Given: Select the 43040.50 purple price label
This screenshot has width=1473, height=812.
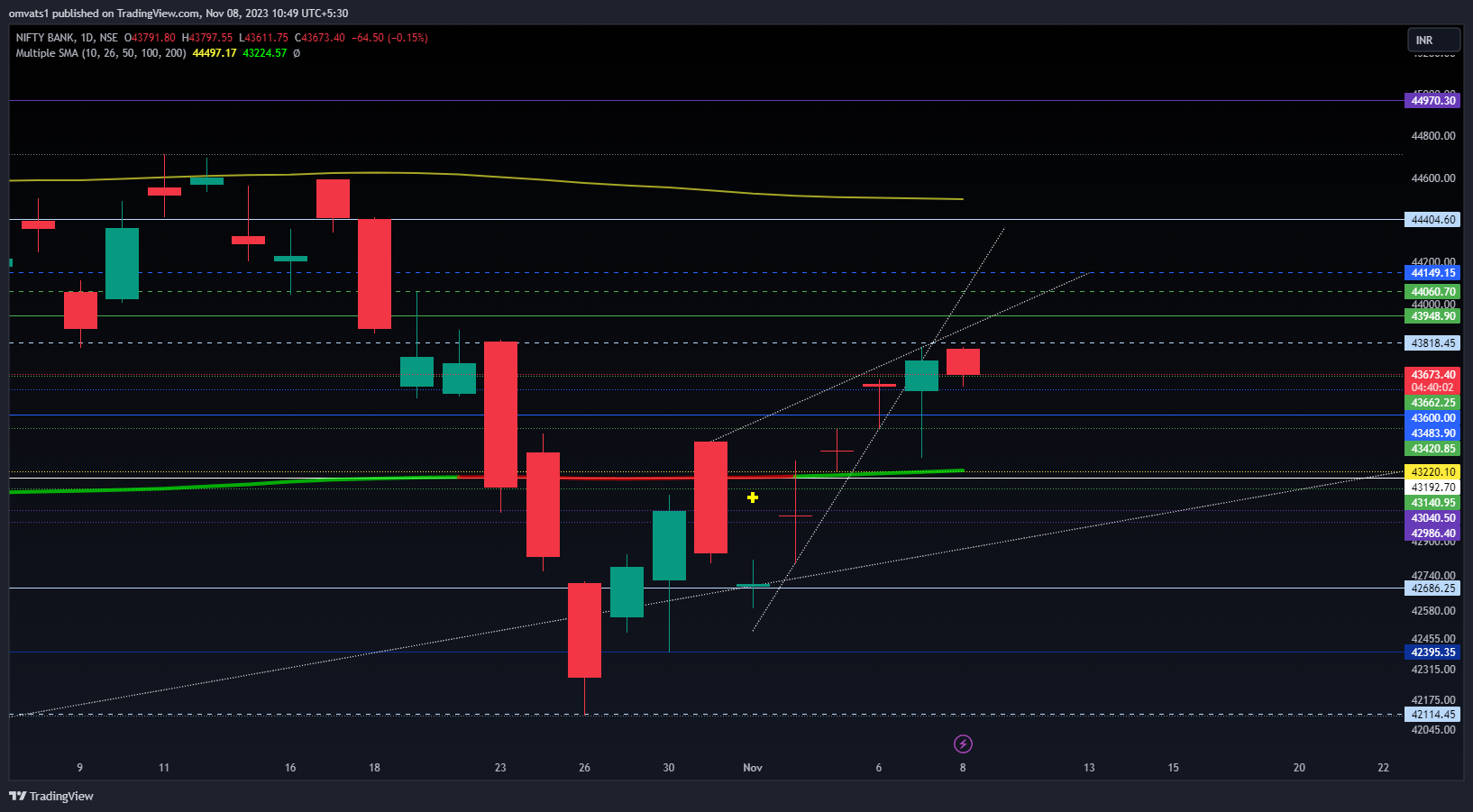Looking at the screenshot, I should tap(1432, 518).
